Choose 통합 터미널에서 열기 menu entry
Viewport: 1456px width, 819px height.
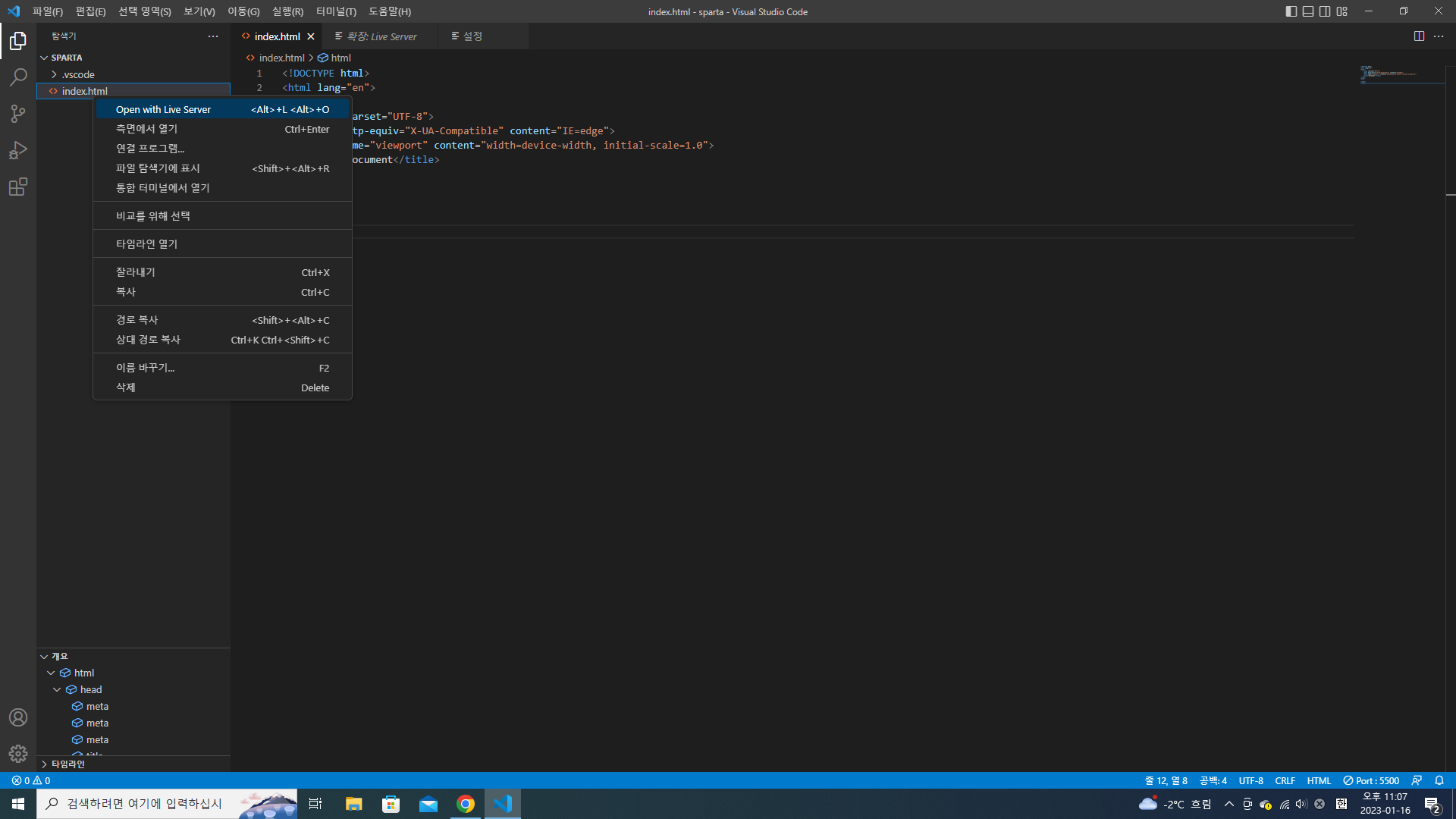[222, 188]
